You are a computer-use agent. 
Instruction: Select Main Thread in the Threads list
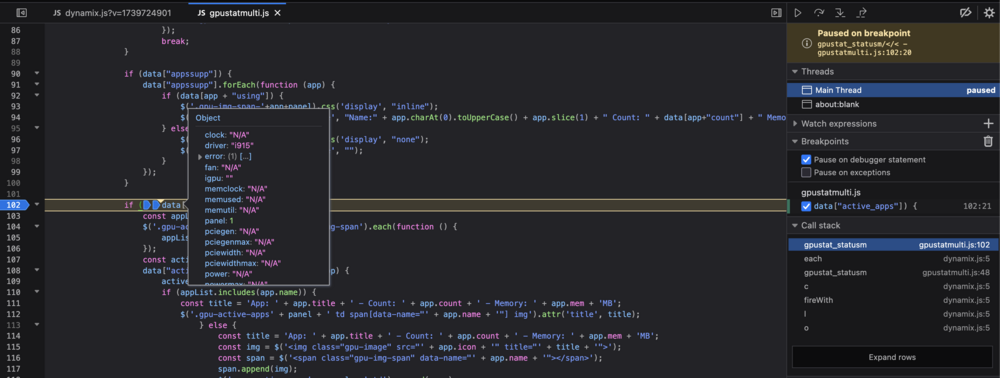(893, 91)
